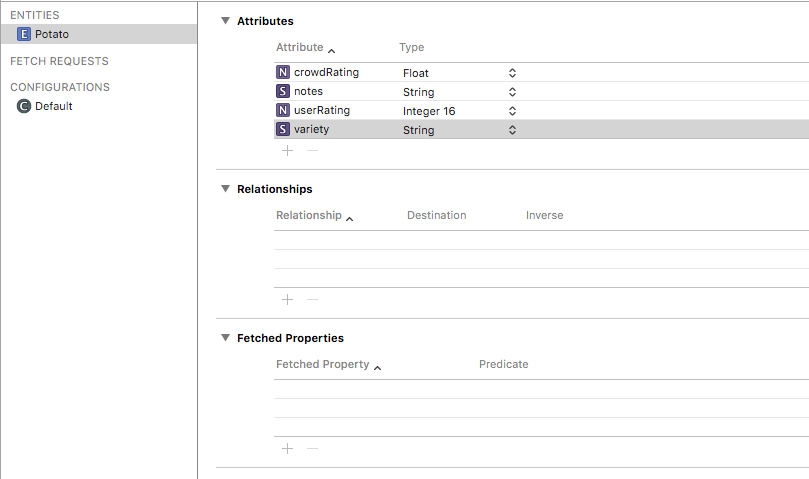Open type dropdown for userRating attribute
This screenshot has height=479, width=809.
tap(512, 111)
